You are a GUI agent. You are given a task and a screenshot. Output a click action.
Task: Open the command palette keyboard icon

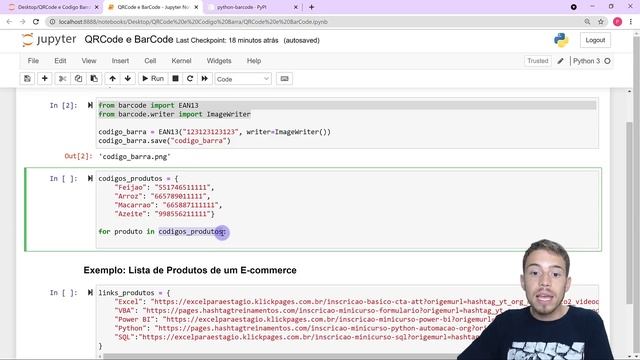click(x=284, y=79)
